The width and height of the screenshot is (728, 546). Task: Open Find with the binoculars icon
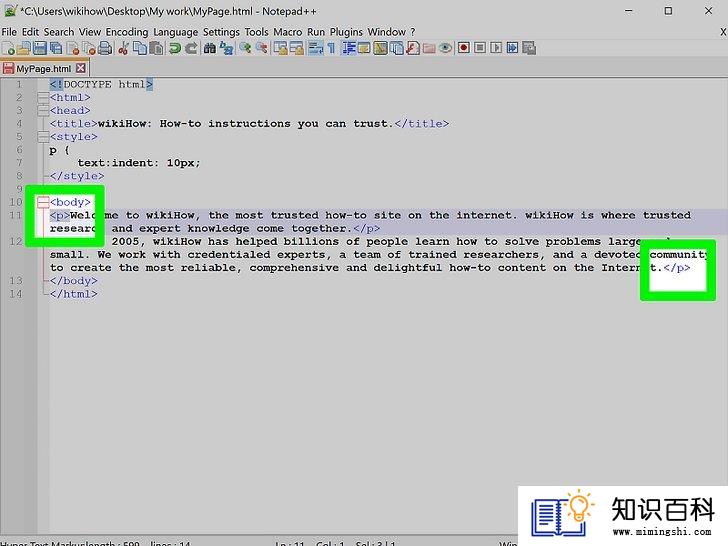tap(209, 48)
